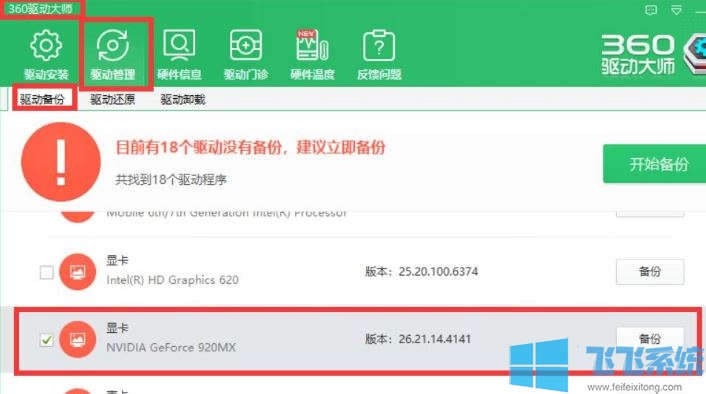This screenshot has width=706, height=394.
Task: Click the red exclamation warning icon
Action: [61, 162]
